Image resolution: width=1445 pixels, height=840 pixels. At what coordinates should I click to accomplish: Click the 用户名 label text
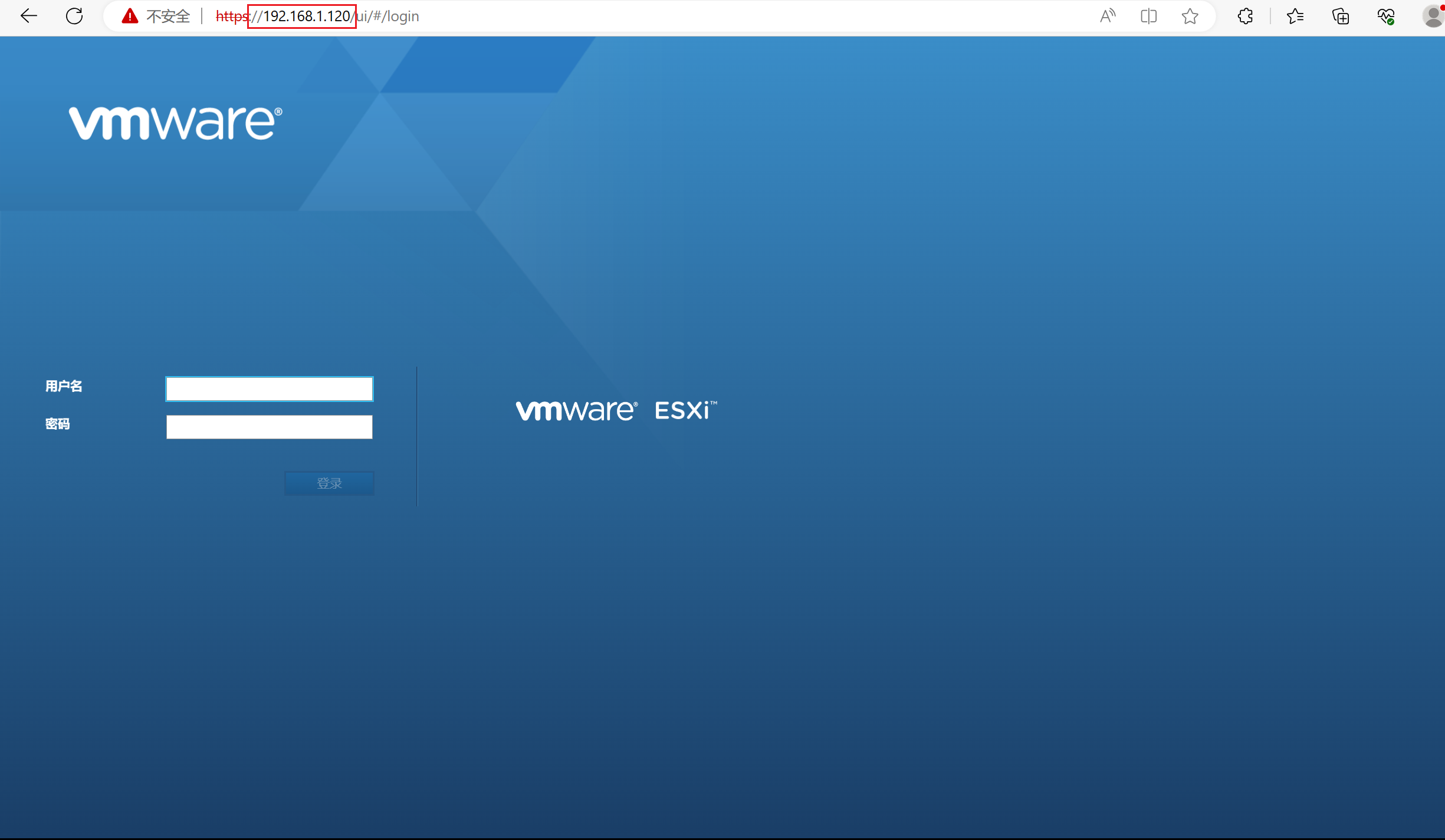click(x=64, y=386)
